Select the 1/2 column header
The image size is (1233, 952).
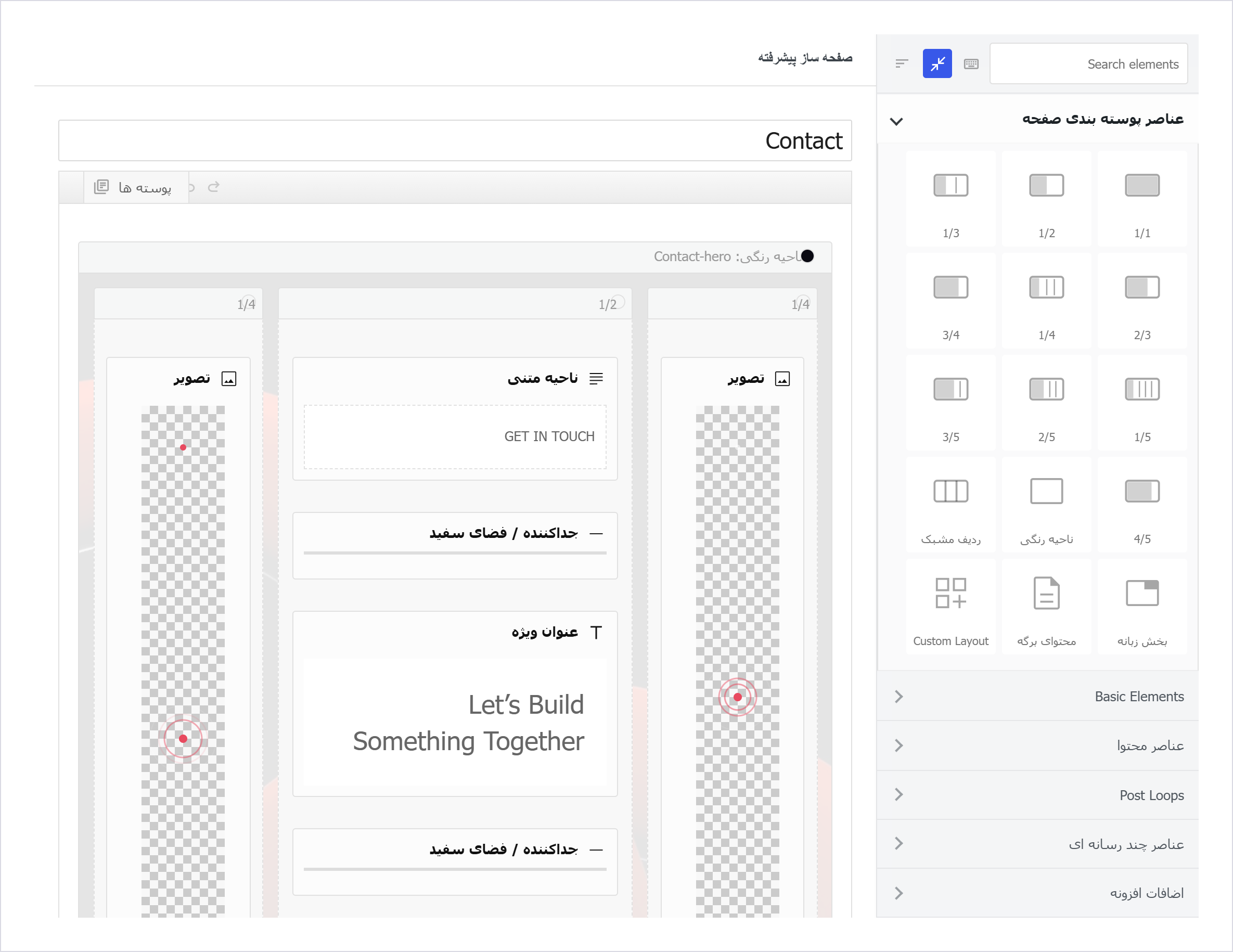point(455,304)
